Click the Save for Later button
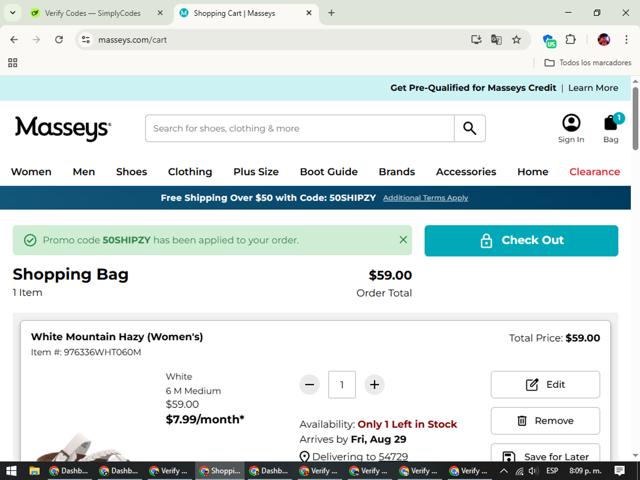The image size is (640, 480). coord(545,453)
